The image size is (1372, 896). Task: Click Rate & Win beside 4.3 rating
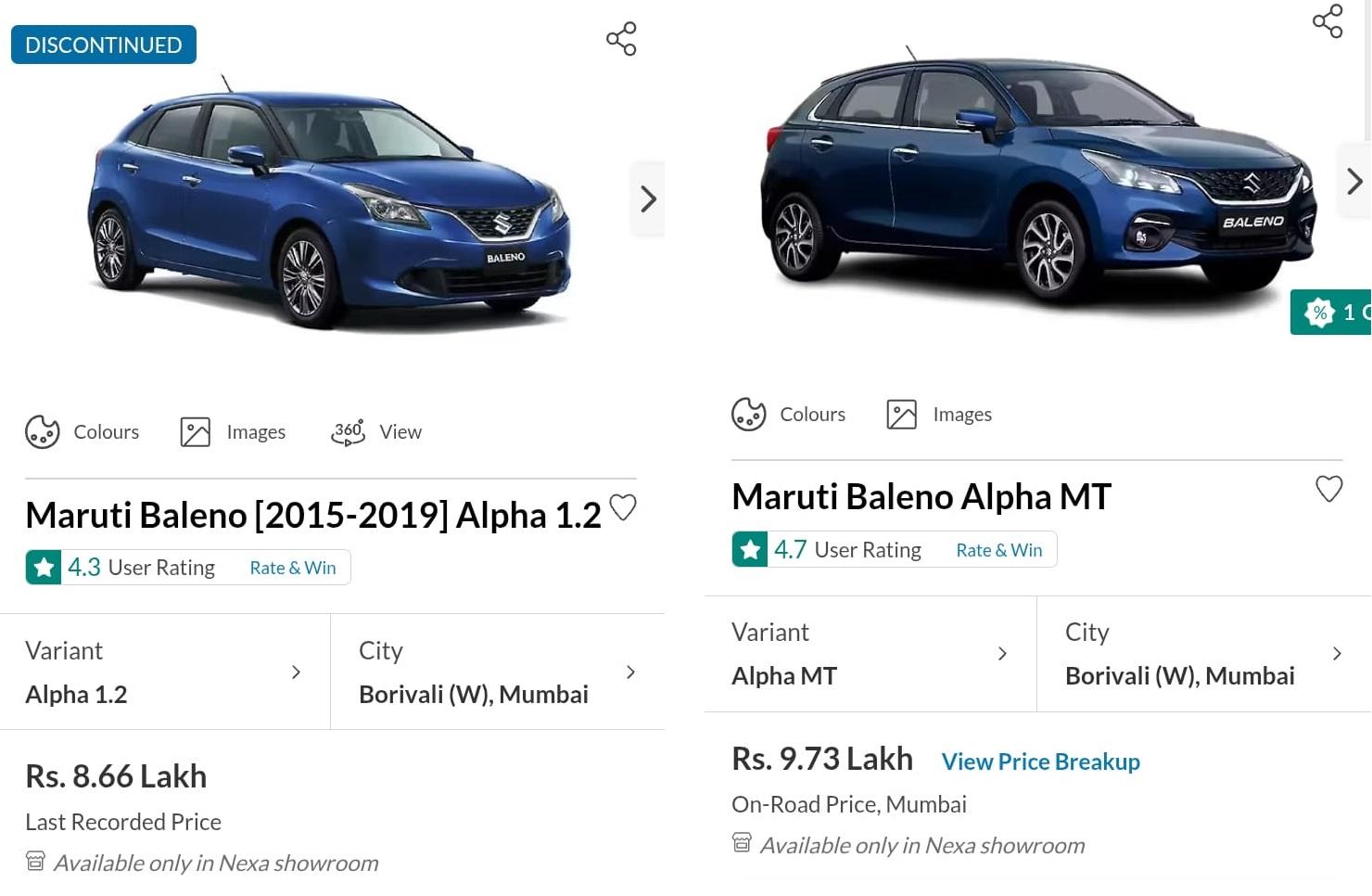pyautogui.click(x=293, y=568)
